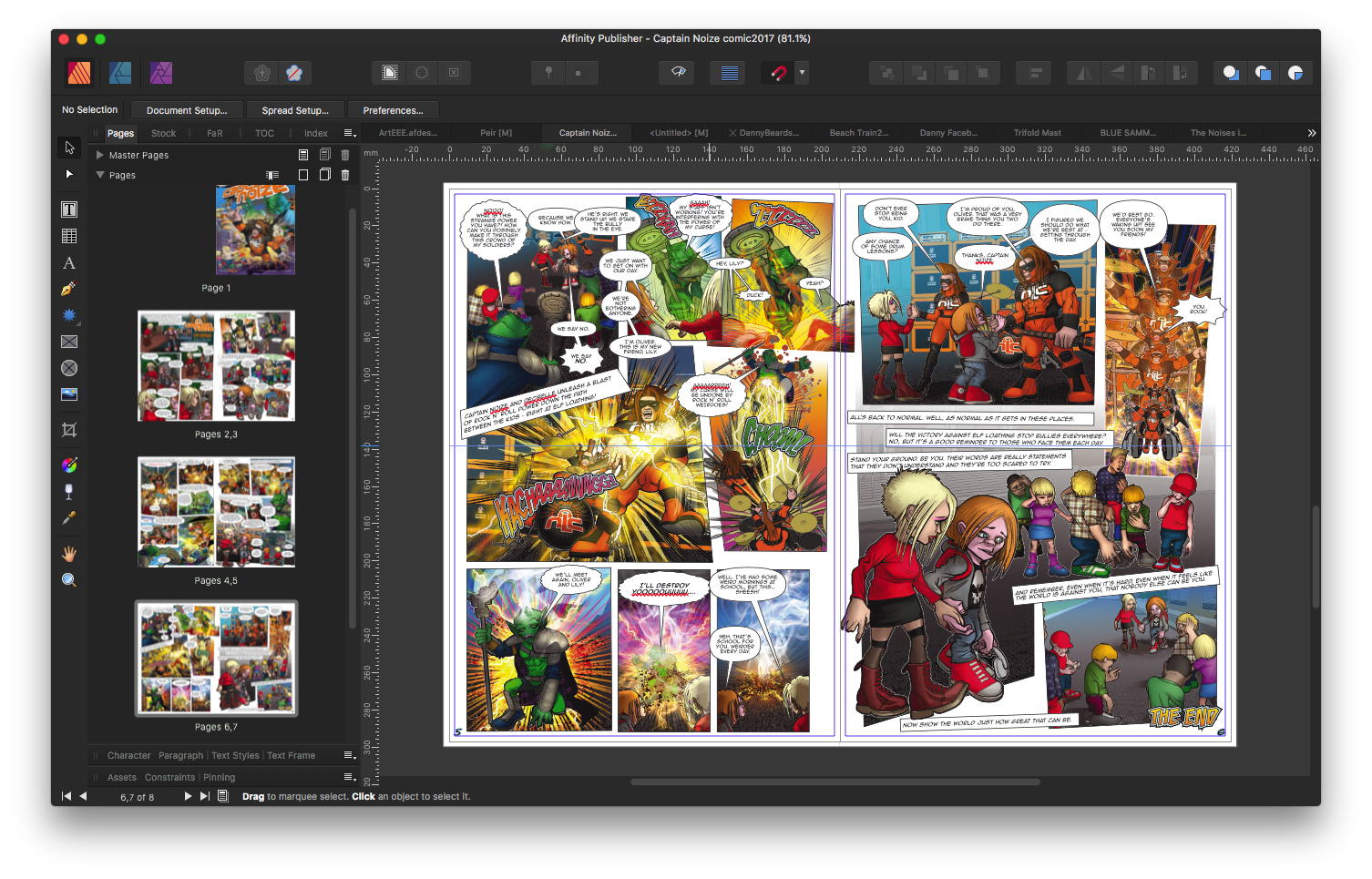Toggle the crossed box toolbar button
The width and height of the screenshot is (1372, 879).
point(454,73)
